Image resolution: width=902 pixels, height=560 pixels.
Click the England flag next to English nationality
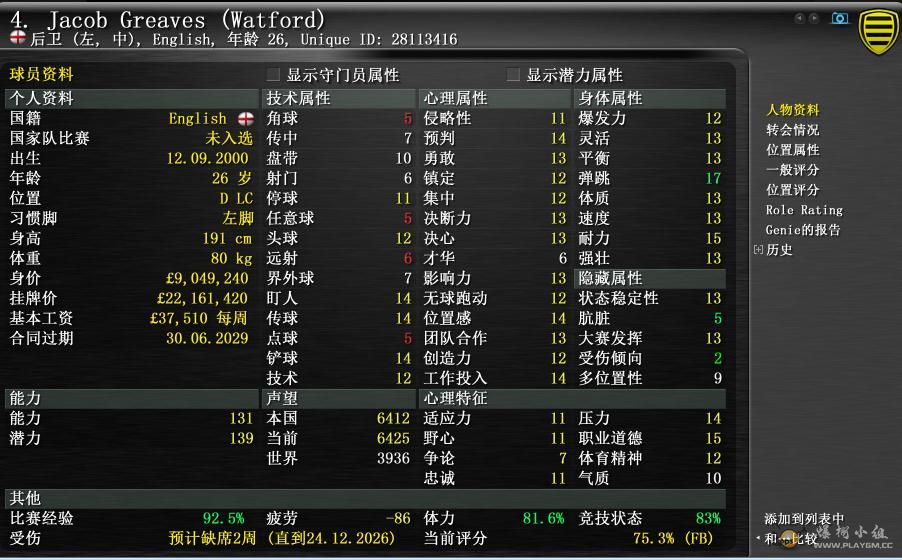coord(245,118)
